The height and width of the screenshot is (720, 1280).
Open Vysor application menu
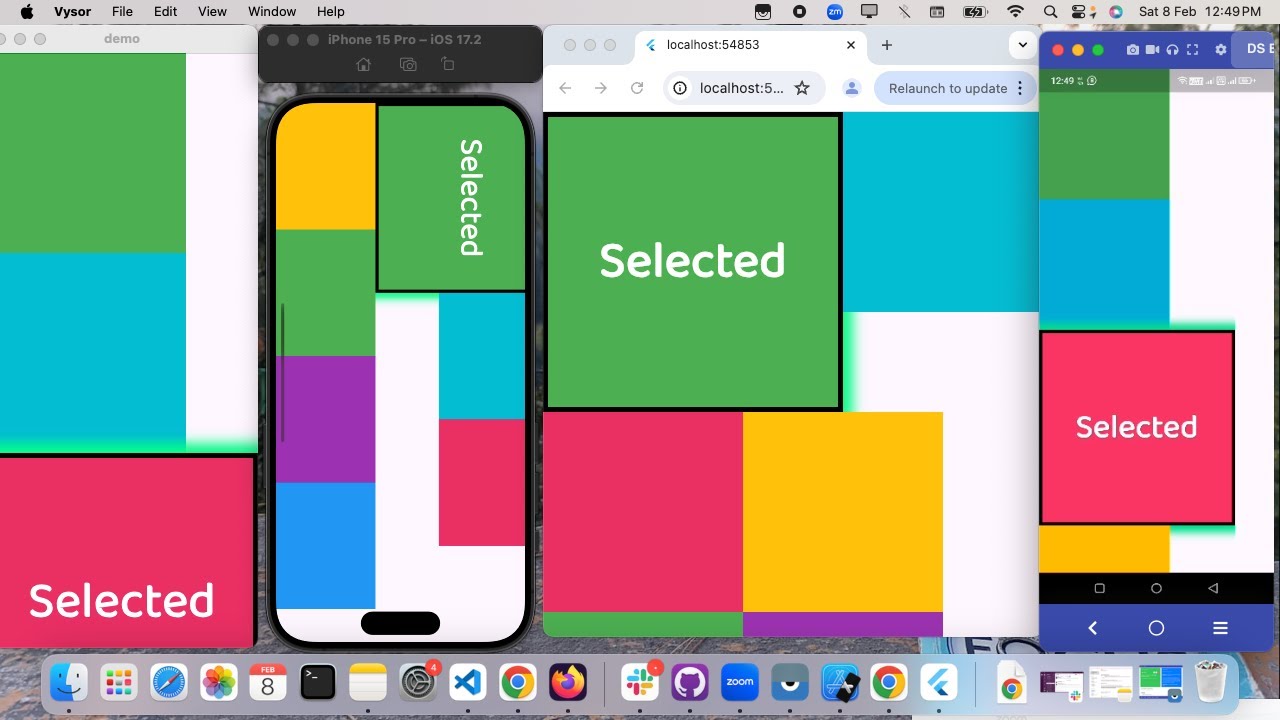[x=72, y=12]
